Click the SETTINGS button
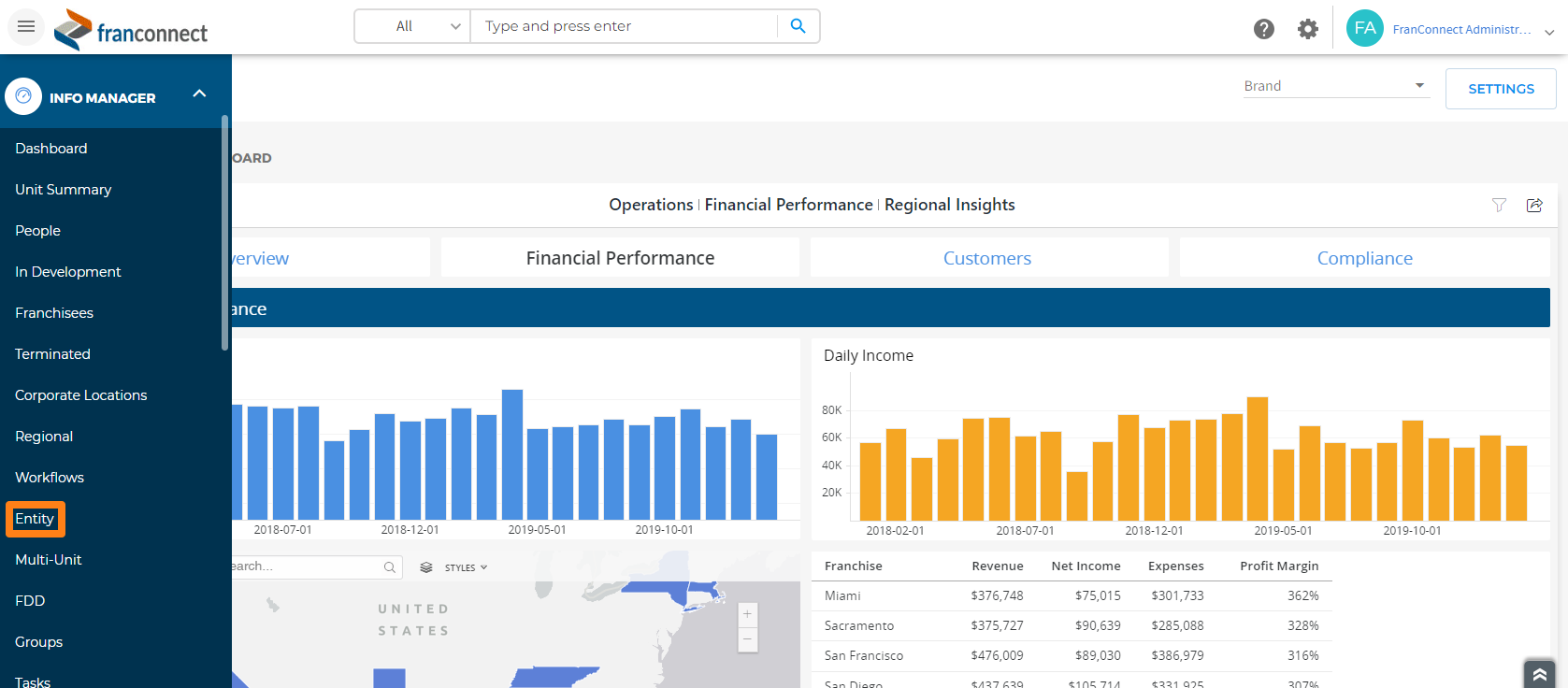 click(1500, 89)
